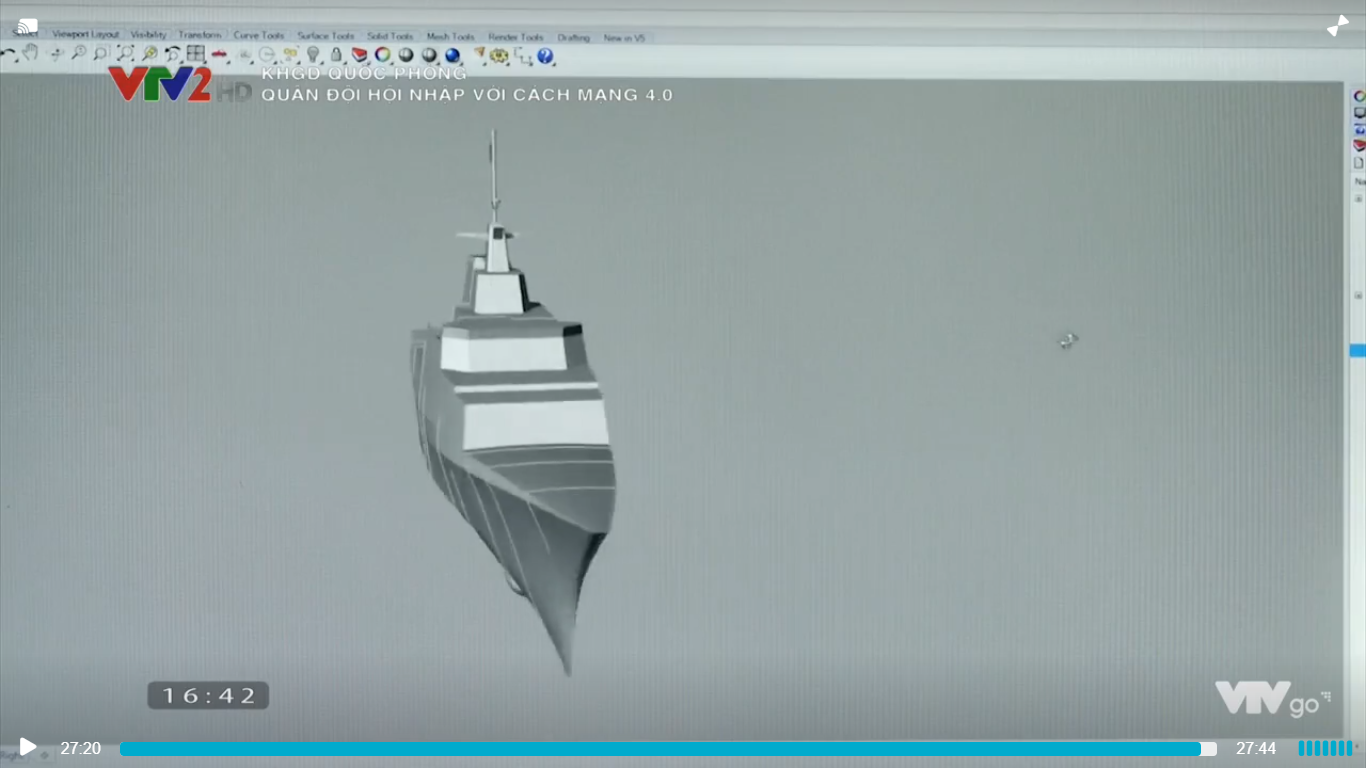
Task: Switch to the Viewport Layout tab
Action: pyautogui.click(x=85, y=35)
